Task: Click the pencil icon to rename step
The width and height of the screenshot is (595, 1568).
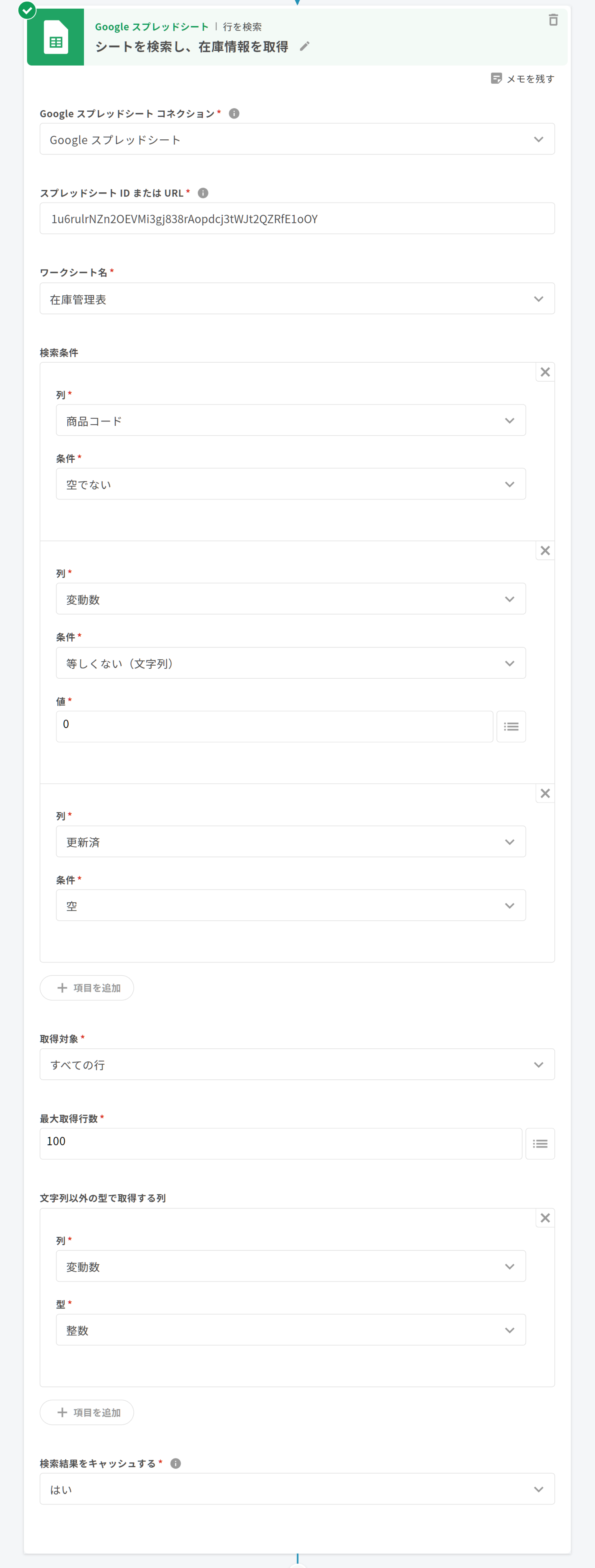Action: click(x=304, y=46)
